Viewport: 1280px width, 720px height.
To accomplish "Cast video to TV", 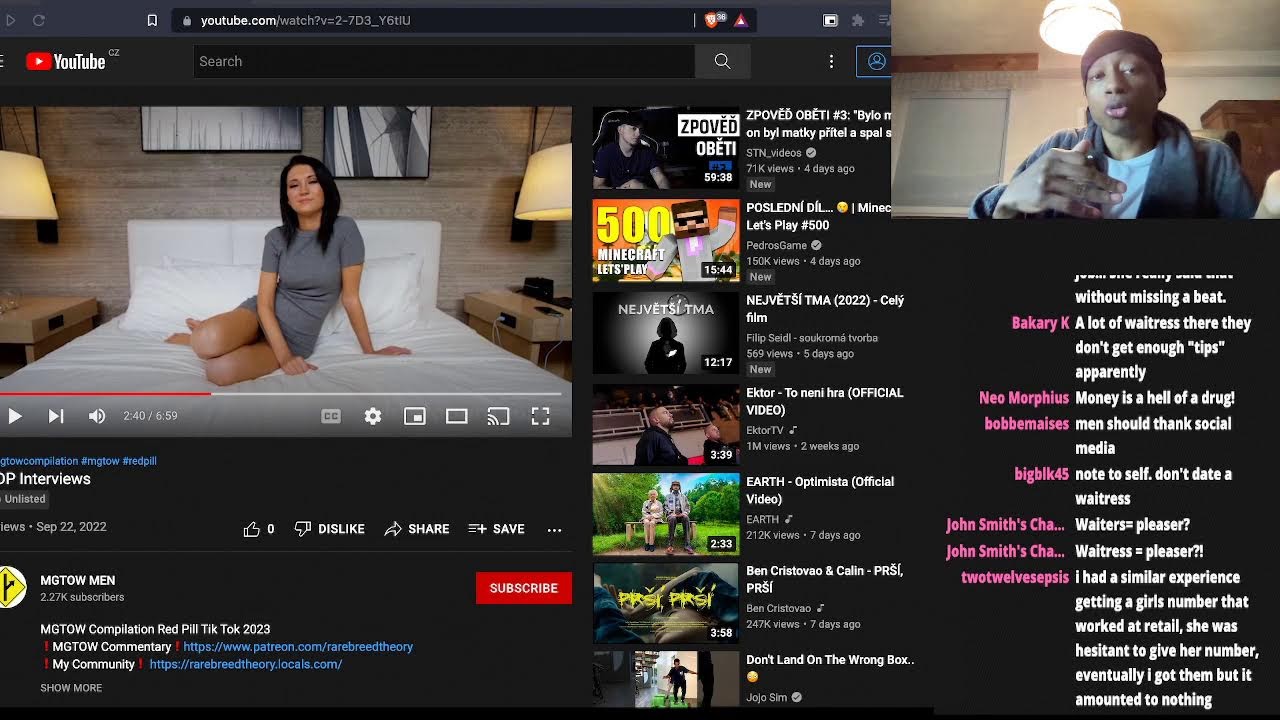I will (x=498, y=416).
